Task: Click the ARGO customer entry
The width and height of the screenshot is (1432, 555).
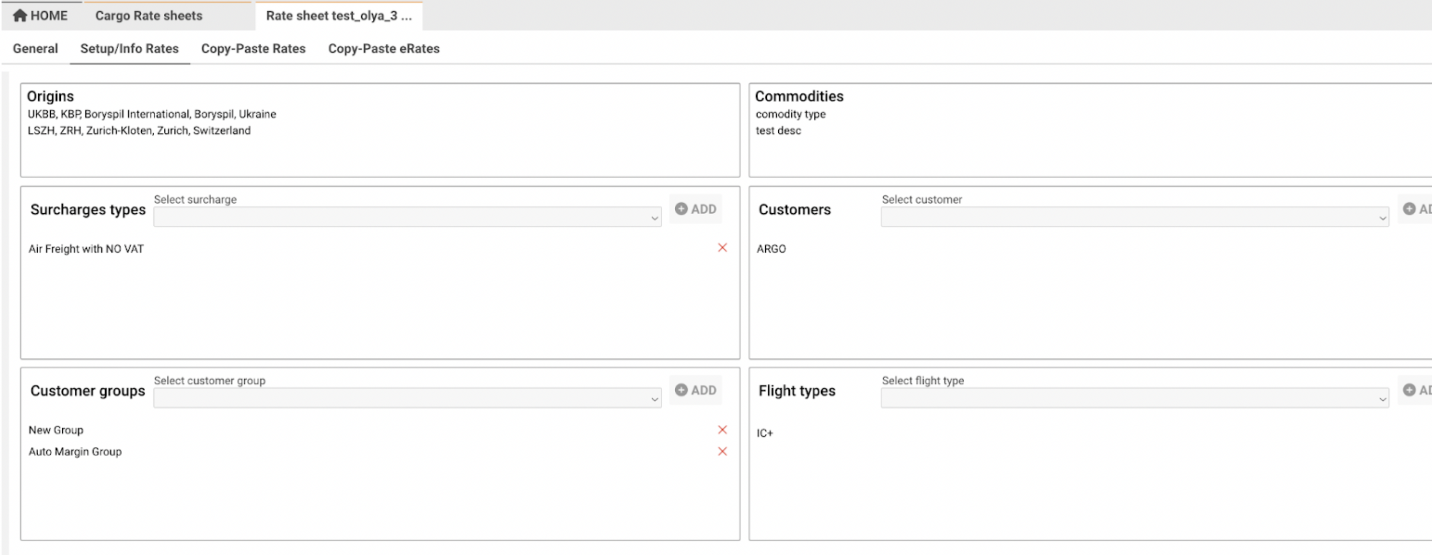Action: (x=771, y=249)
